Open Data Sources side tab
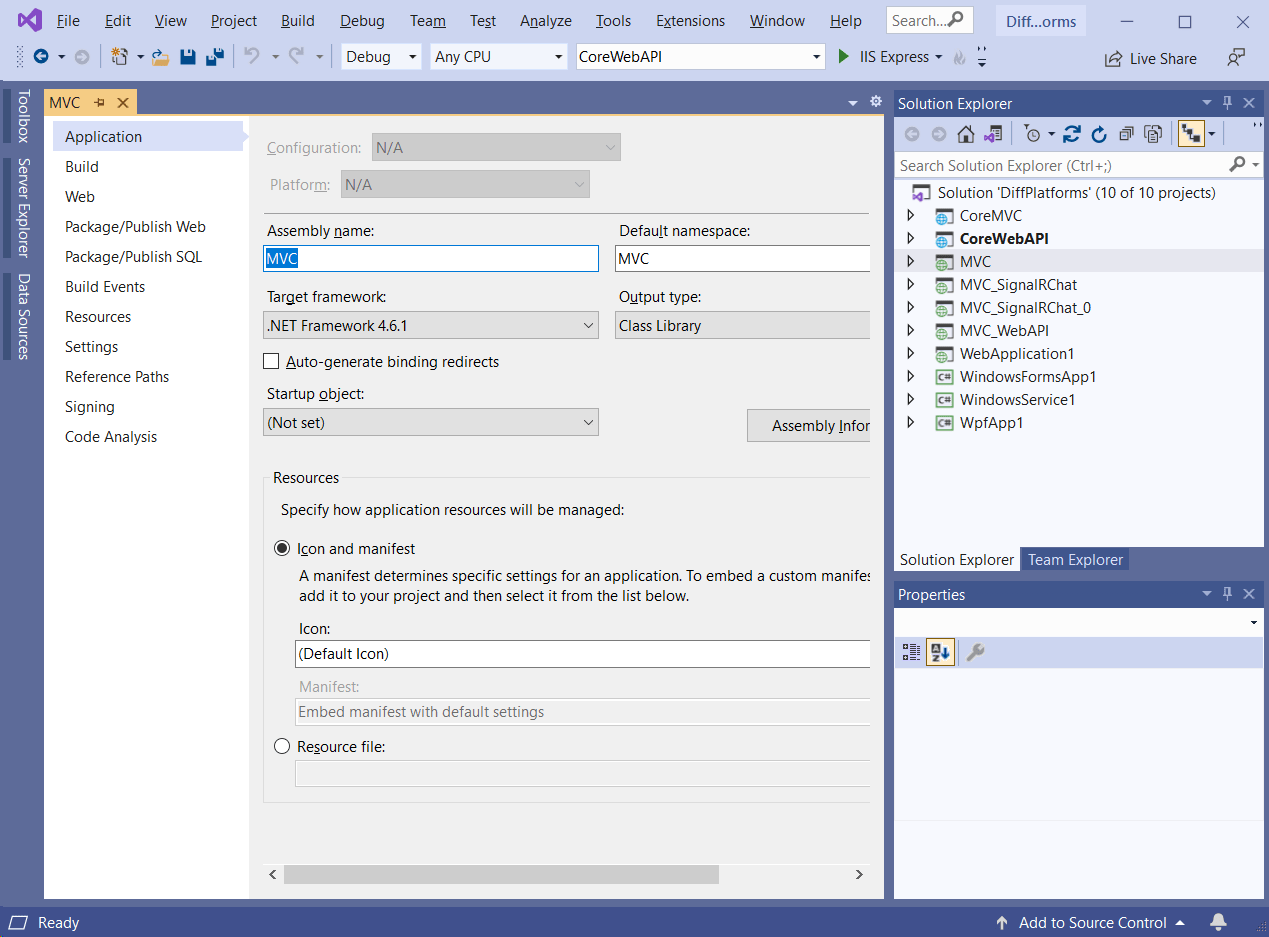 [22, 316]
